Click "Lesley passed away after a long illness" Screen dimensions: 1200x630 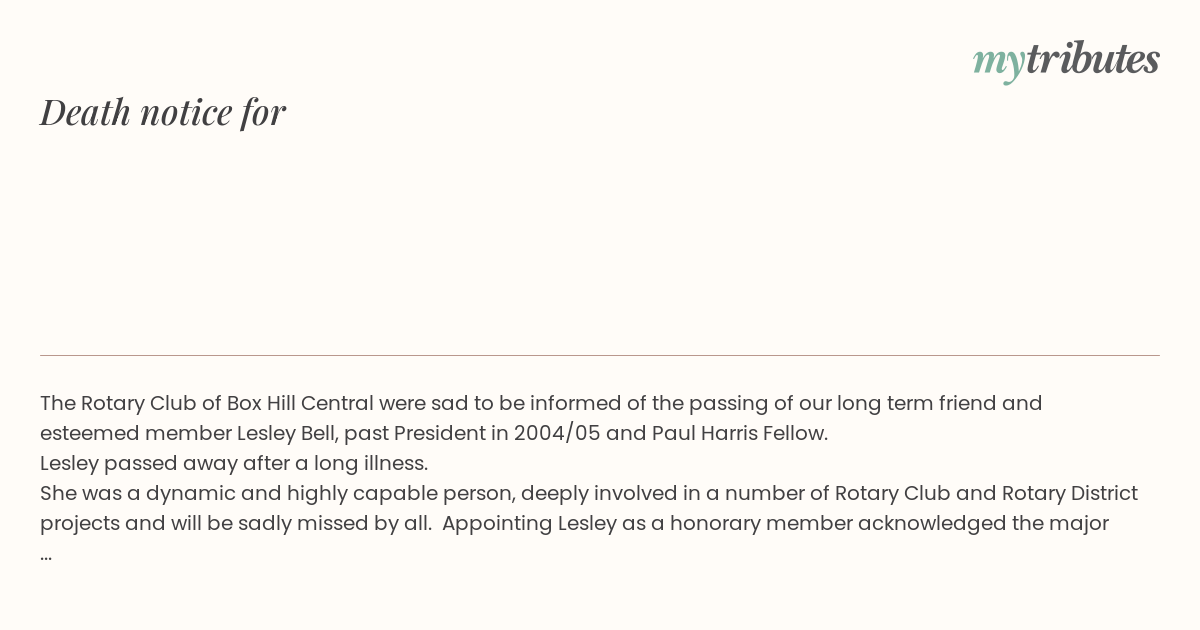[x=234, y=464]
